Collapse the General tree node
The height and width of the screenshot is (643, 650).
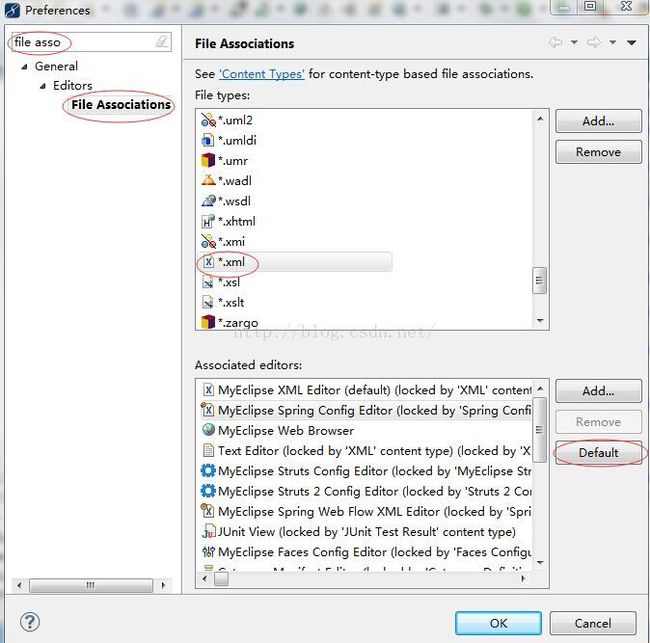pos(24,66)
